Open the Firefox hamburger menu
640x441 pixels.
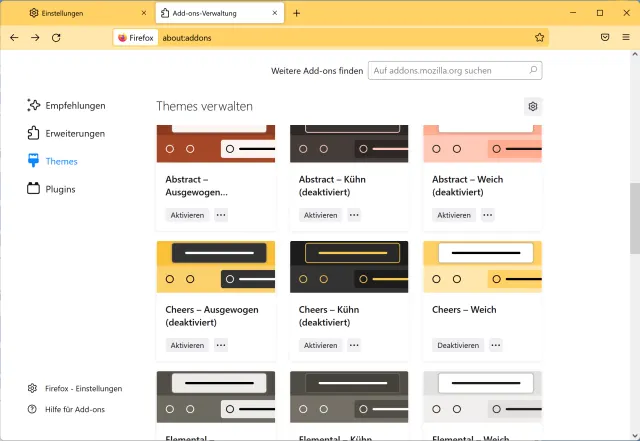click(626, 38)
